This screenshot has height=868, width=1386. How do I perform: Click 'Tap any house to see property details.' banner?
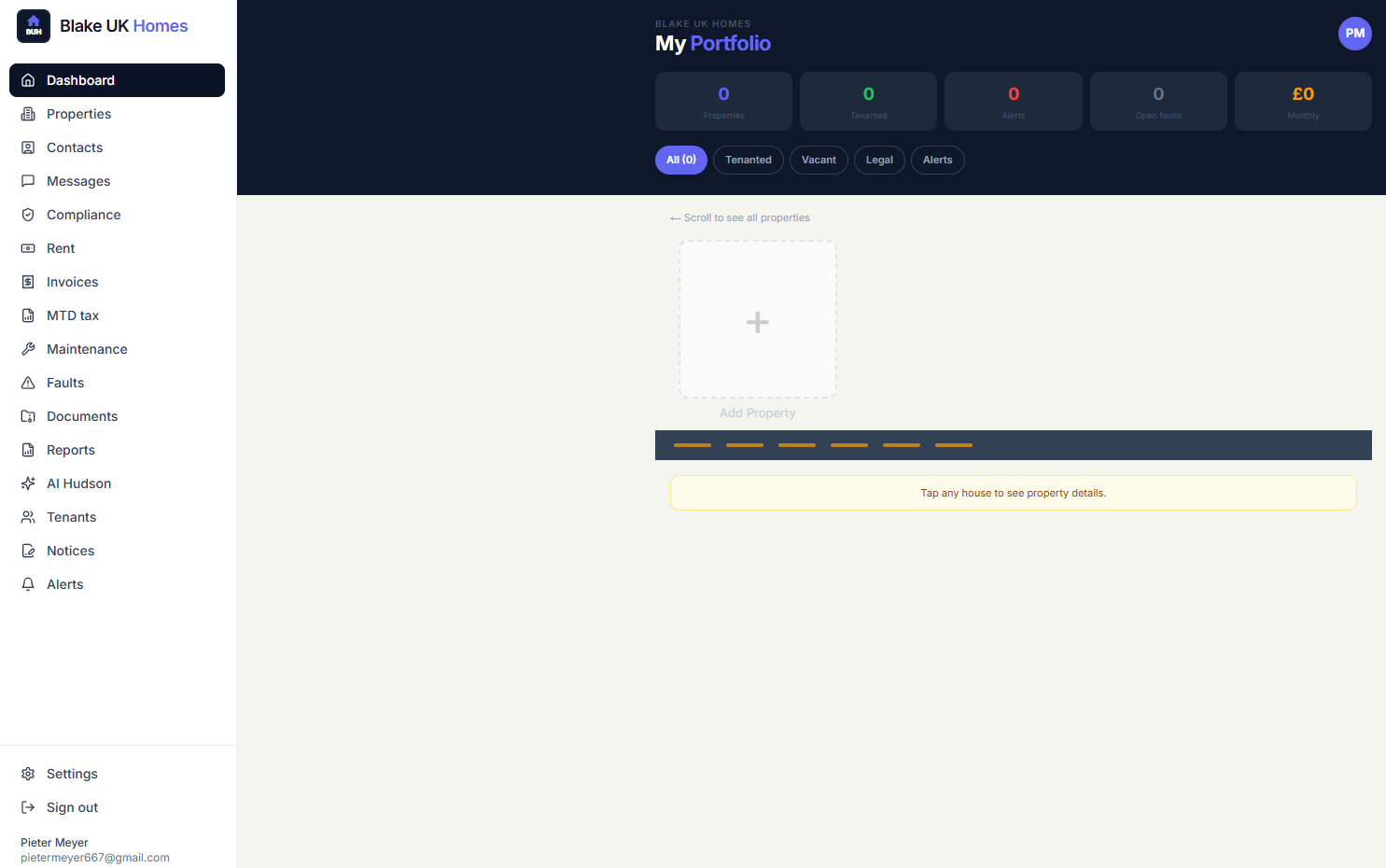(x=1014, y=493)
